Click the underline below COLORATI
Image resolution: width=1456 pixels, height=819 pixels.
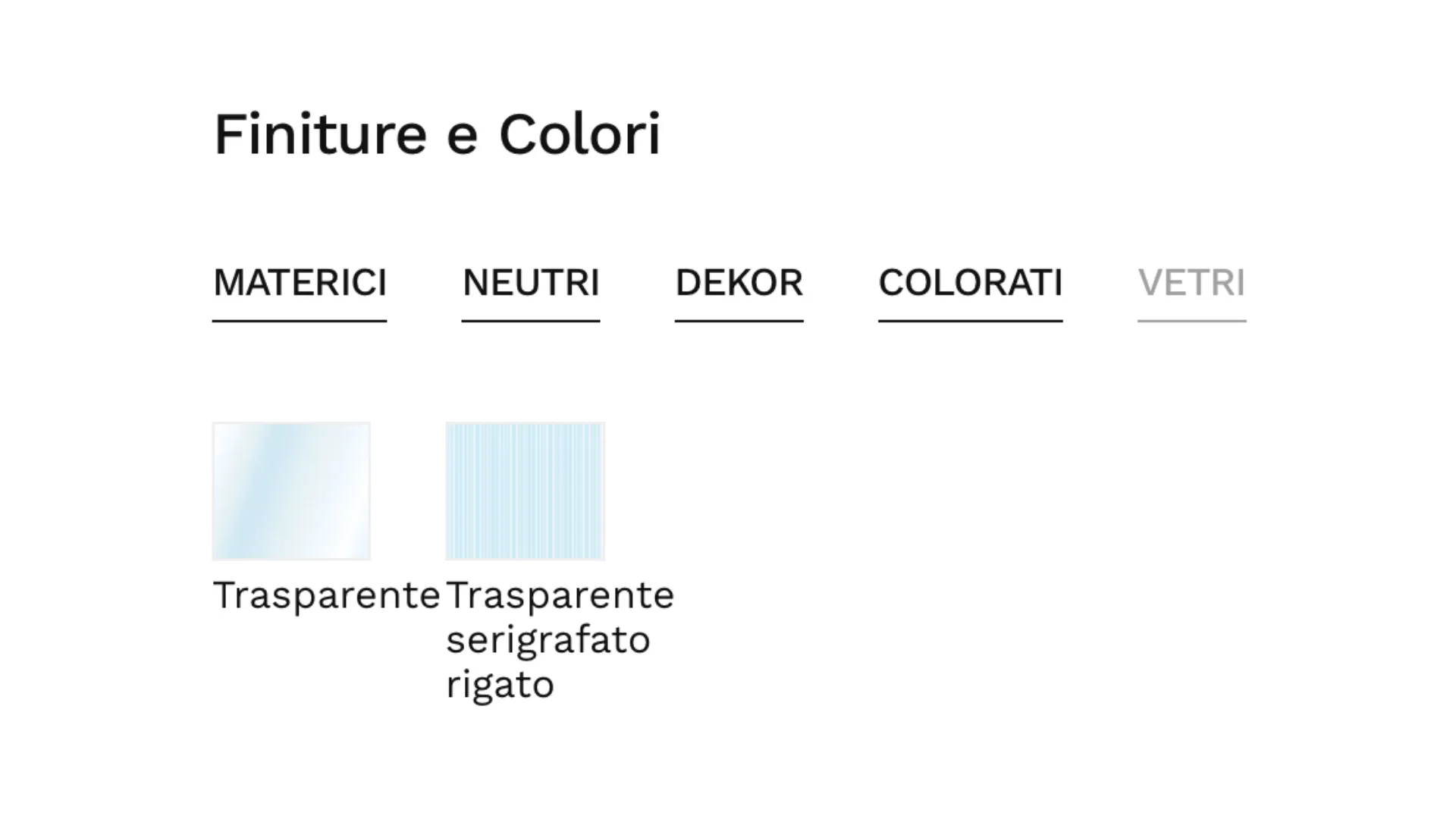[970, 321]
